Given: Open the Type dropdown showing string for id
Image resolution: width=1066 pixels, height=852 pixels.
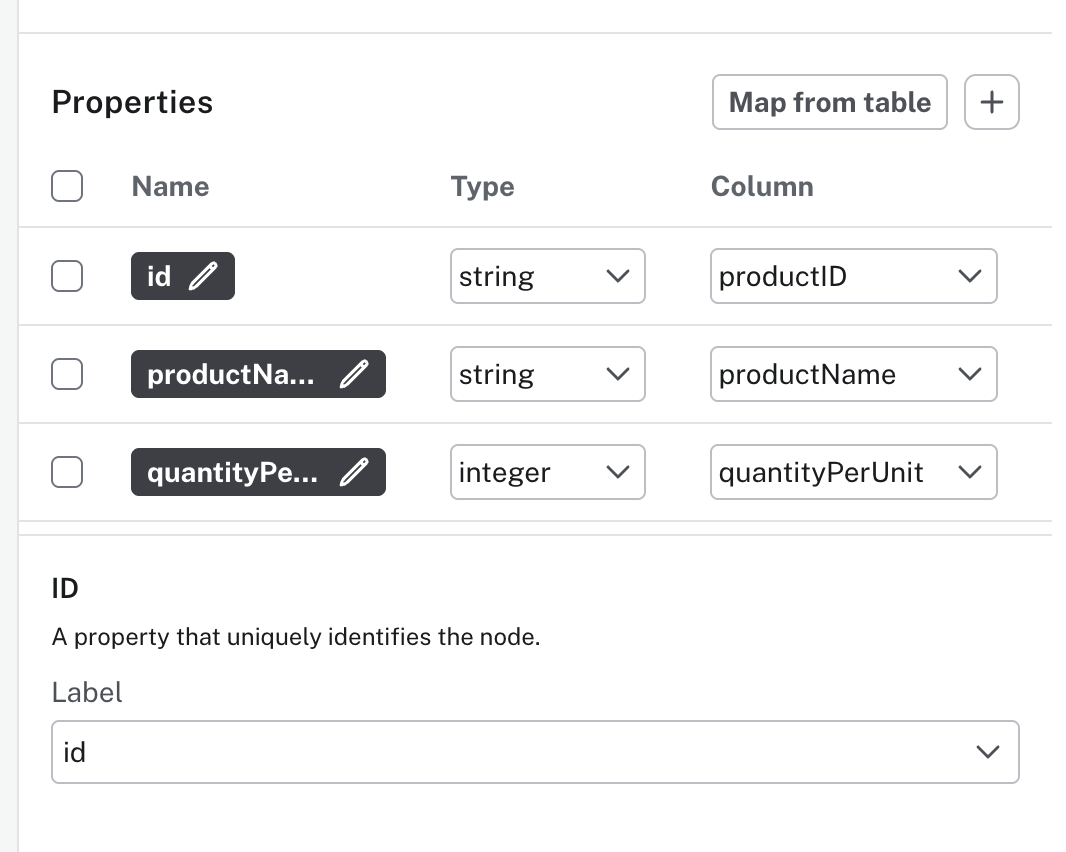Looking at the screenshot, I should (x=547, y=276).
